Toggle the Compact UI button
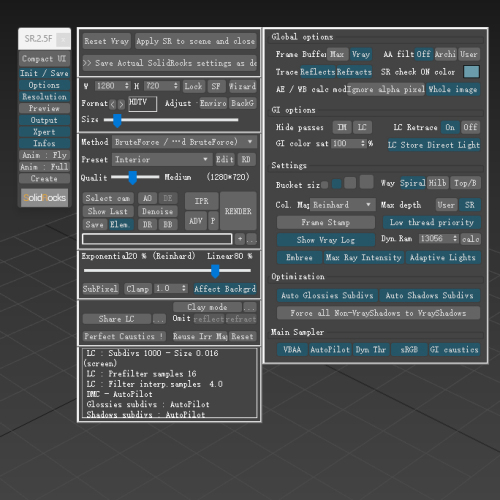The width and height of the screenshot is (500, 500). click(44, 59)
